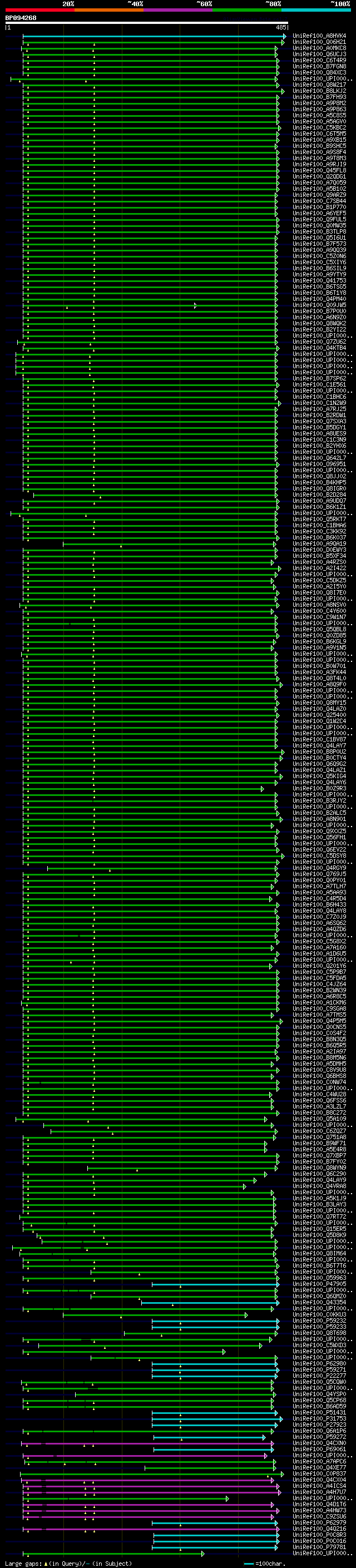Open hit UniRef100_A0MKC8
356x1568 pixels.
(319, 48)
